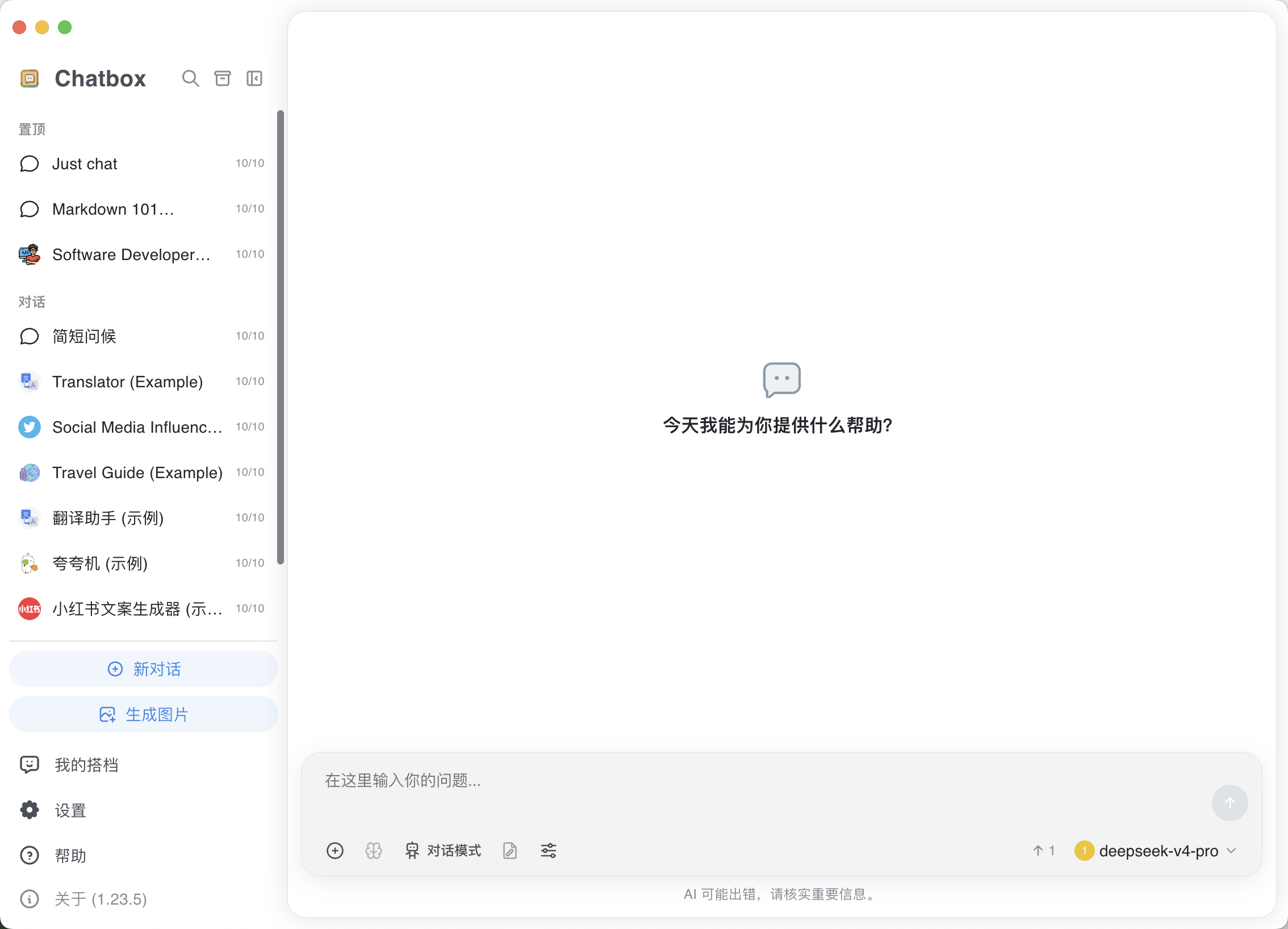Click the 夸夸机 avatar icon
Screen dimensions: 1288x929
coord(30,563)
